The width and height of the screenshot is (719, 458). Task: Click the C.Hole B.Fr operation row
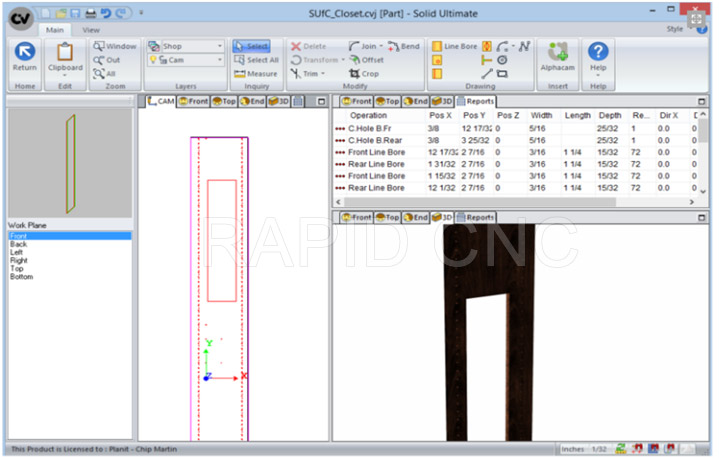pos(517,129)
